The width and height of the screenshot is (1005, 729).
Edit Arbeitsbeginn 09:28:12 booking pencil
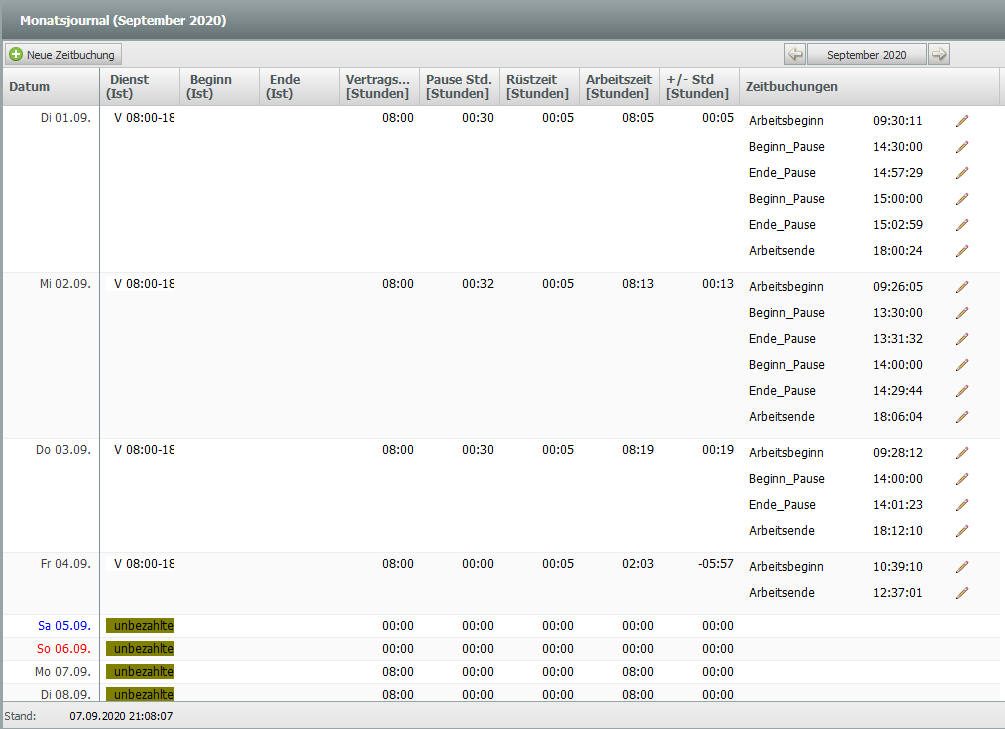[962, 453]
